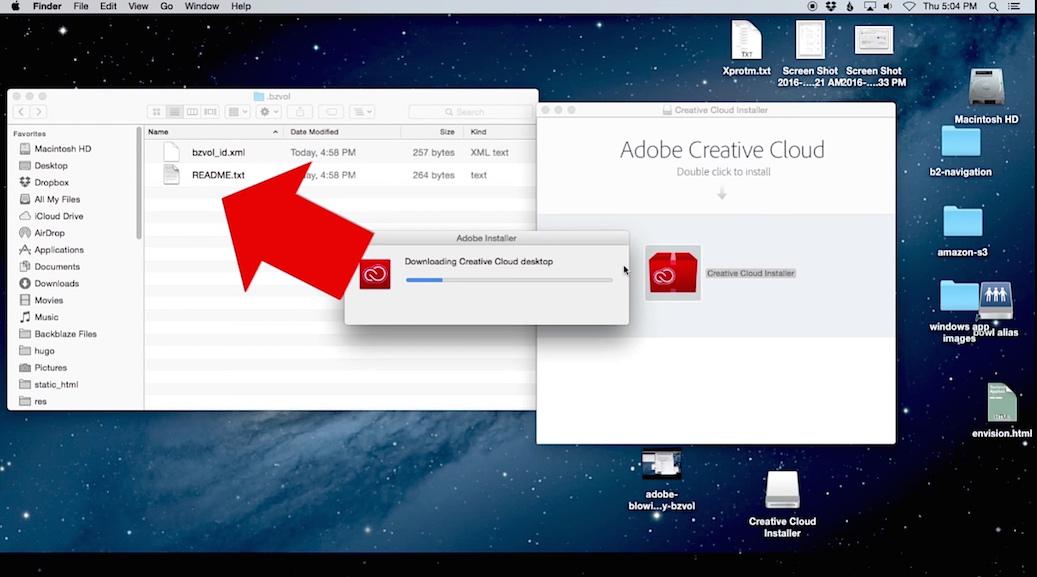The width and height of the screenshot is (1037, 577).
Task: Open the Edit menu
Action: tap(108, 6)
